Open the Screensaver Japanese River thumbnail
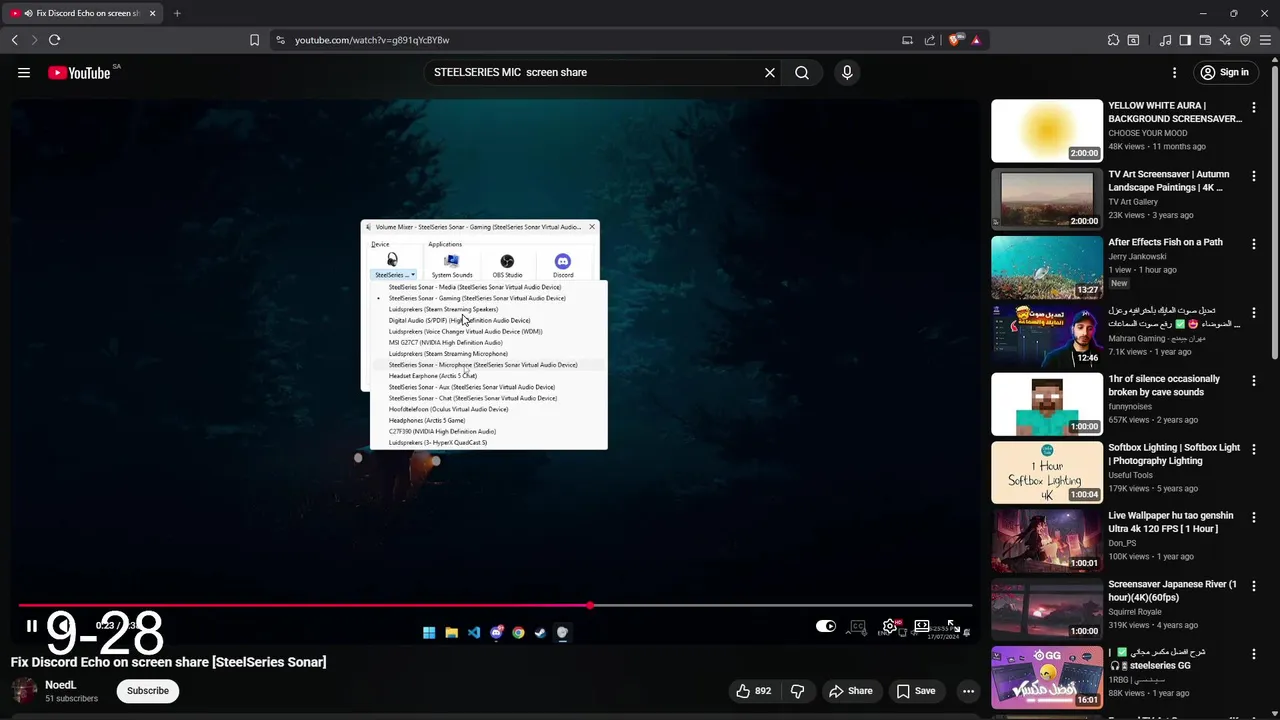 click(x=1047, y=609)
